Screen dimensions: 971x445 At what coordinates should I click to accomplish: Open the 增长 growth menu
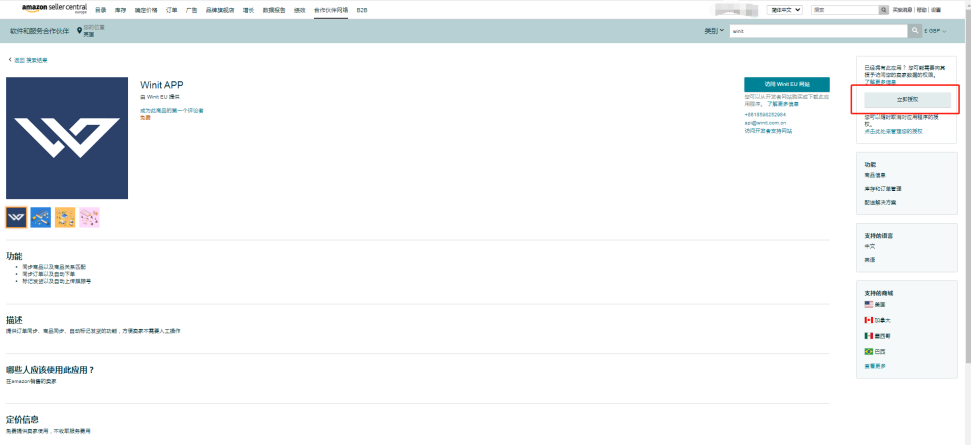click(x=248, y=10)
